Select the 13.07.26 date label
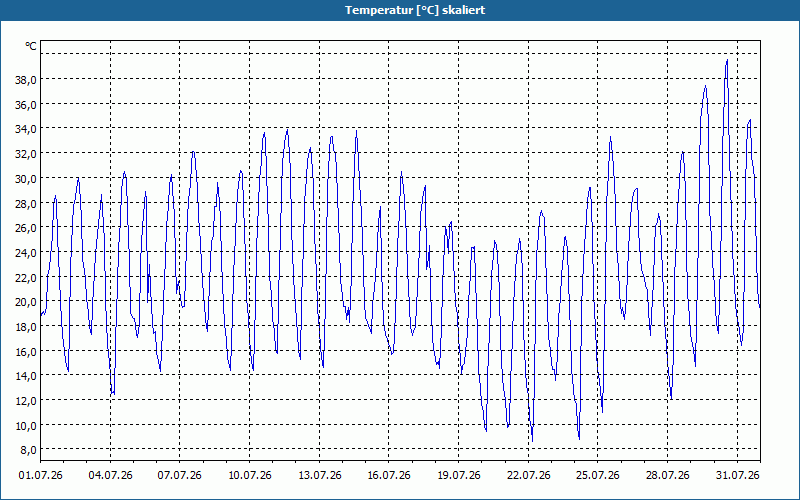The image size is (800, 500). [319, 476]
